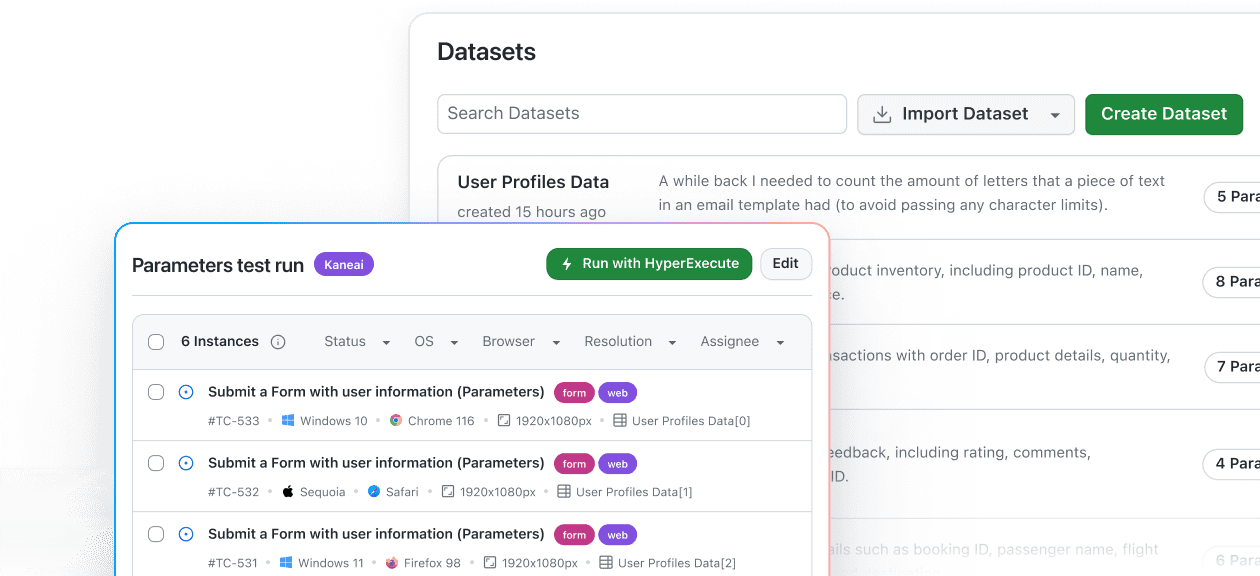Click the Apple icon next to Sequoia
1260x576 pixels.
pyautogui.click(x=287, y=492)
